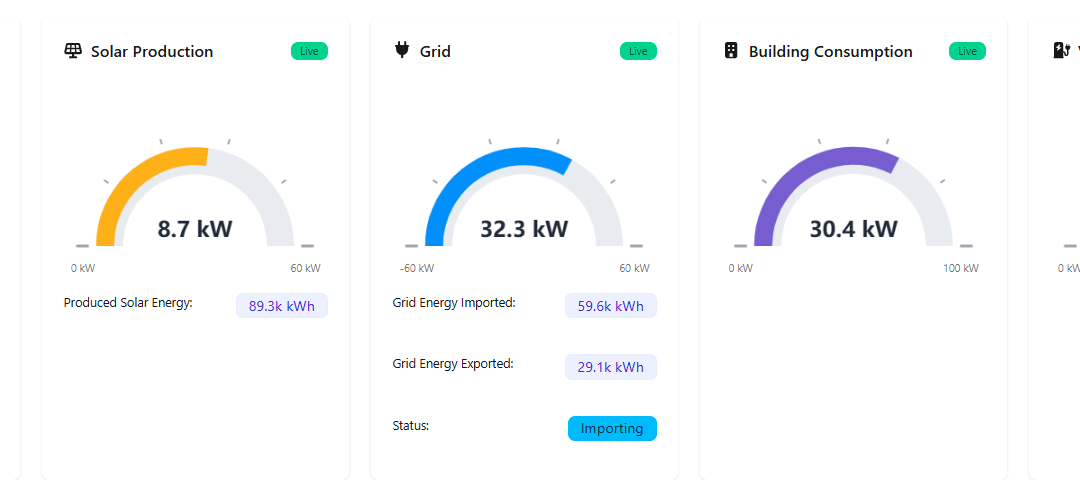This screenshot has height=480, width=1080.
Task: Click the 29.1k kWh grid exported value
Action: pyautogui.click(x=610, y=367)
